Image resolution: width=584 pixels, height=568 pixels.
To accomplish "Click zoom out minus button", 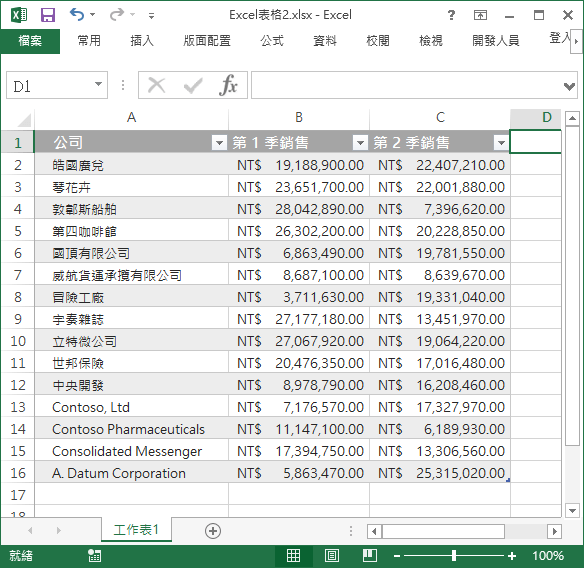I will pyautogui.click(x=397, y=556).
